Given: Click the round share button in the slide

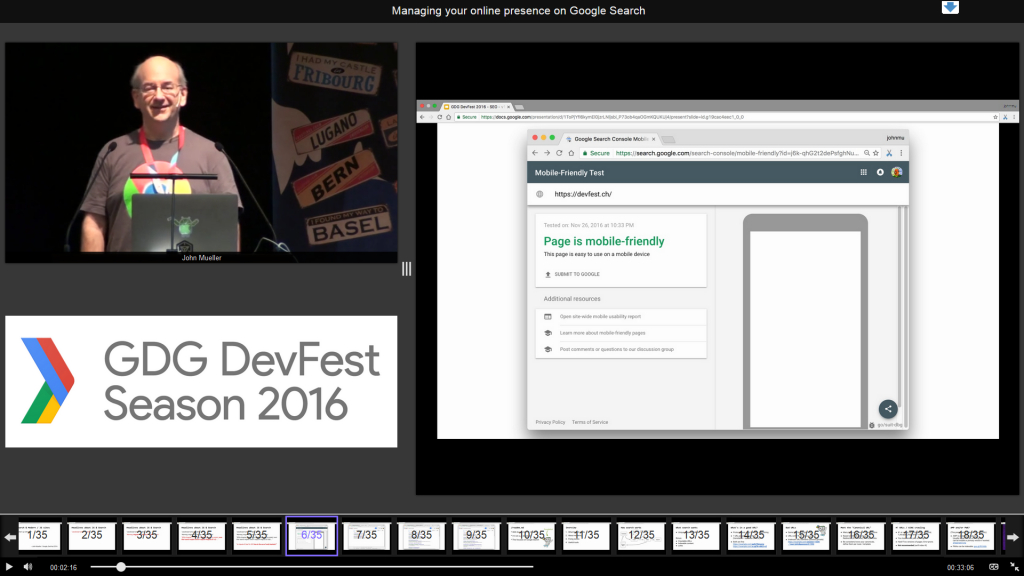Looking at the screenshot, I should [888, 409].
